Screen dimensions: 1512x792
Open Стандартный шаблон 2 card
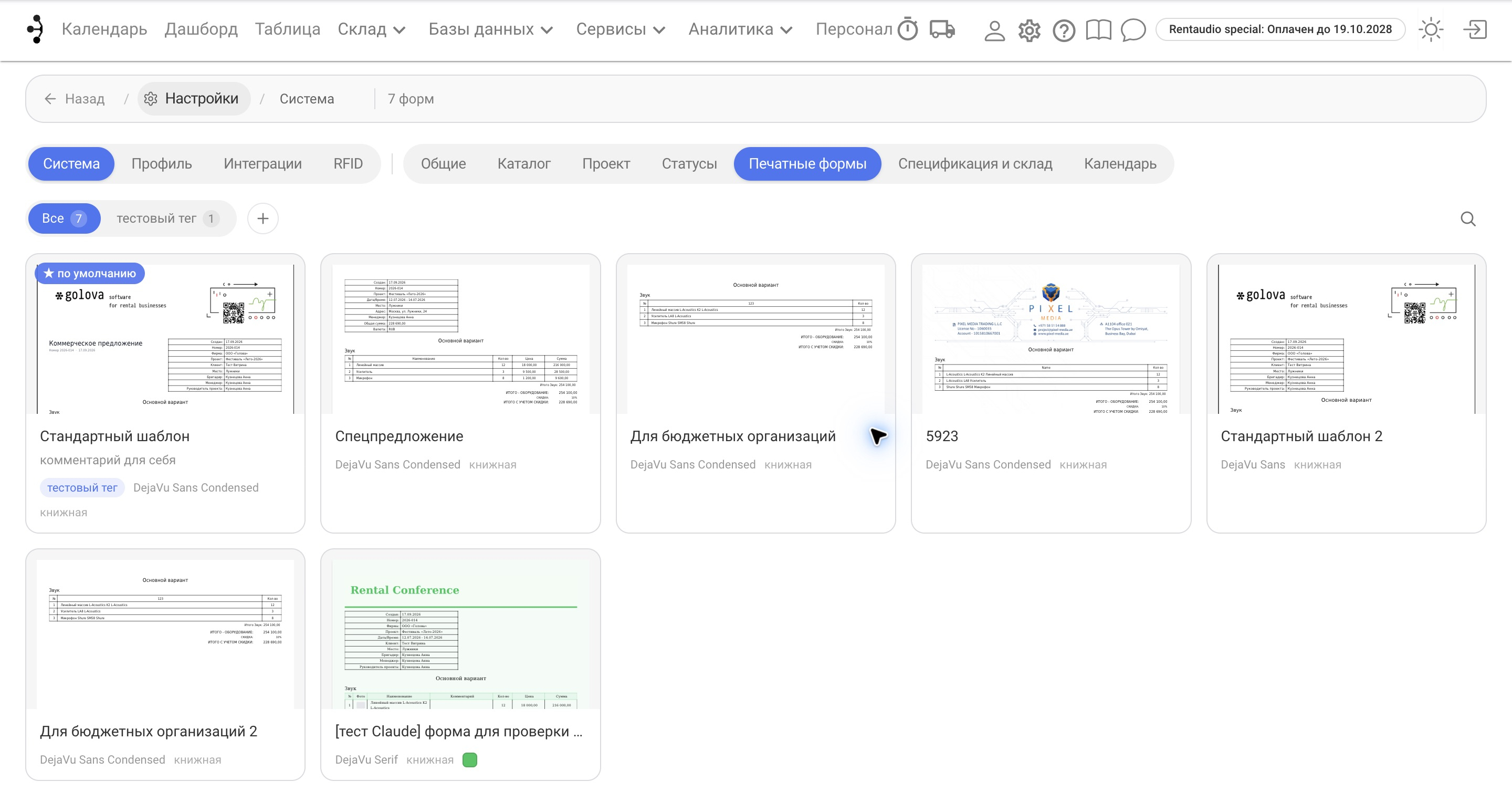pyautogui.click(x=1346, y=393)
